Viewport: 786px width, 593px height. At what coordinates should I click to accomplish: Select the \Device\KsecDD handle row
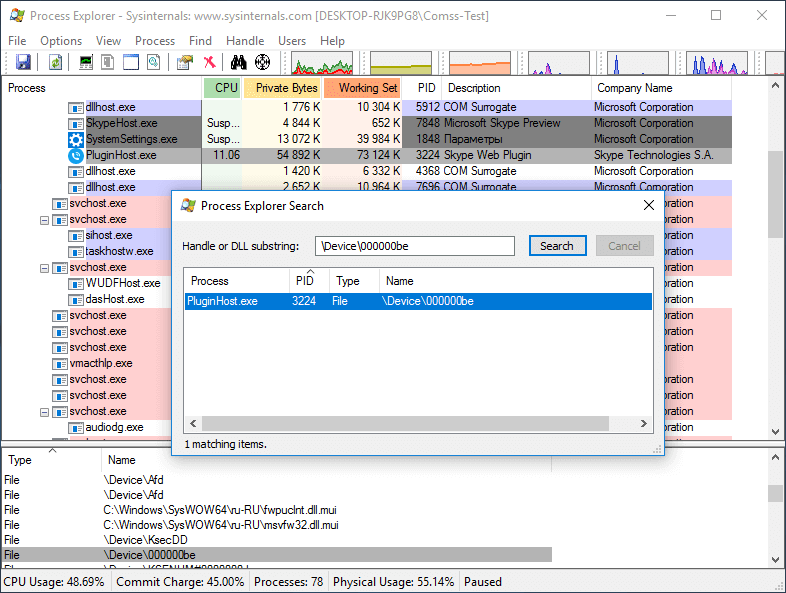pyautogui.click(x=277, y=540)
